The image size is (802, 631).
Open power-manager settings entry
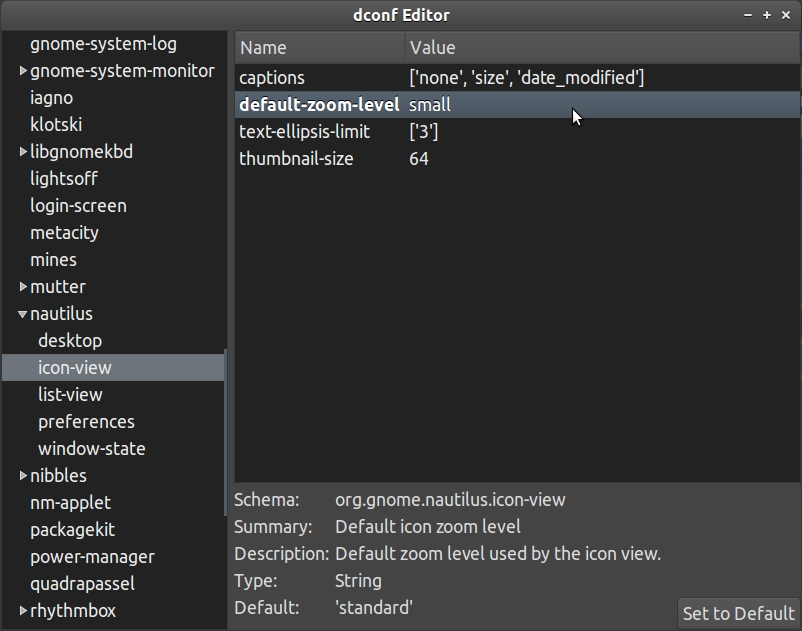[x=92, y=557]
